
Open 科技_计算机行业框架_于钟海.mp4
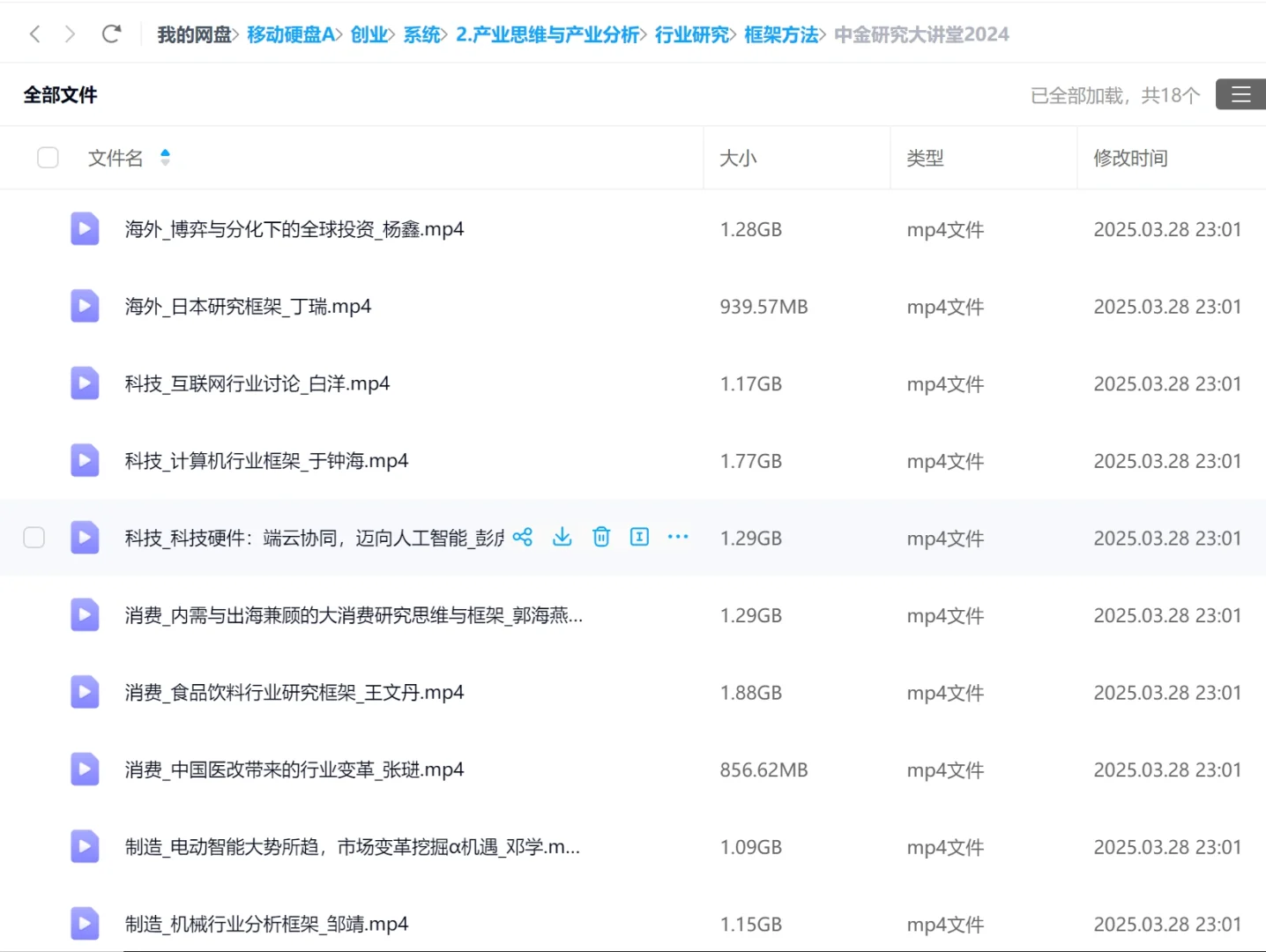tap(266, 460)
